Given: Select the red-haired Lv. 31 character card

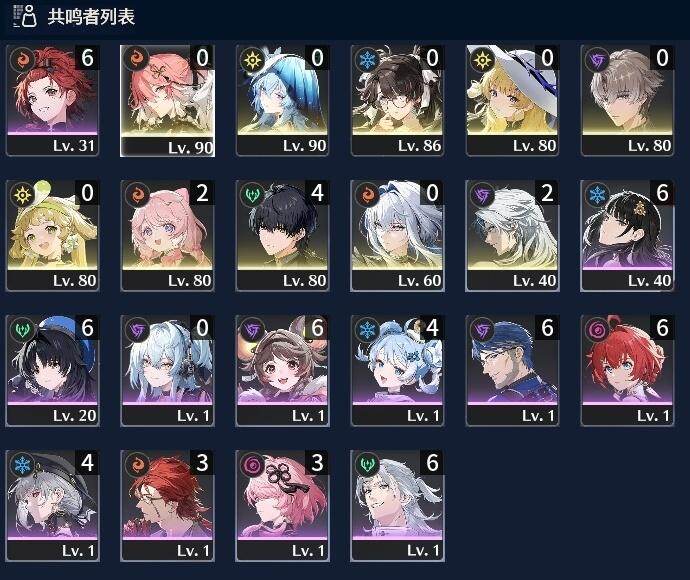Looking at the screenshot, I should coord(52,100).
